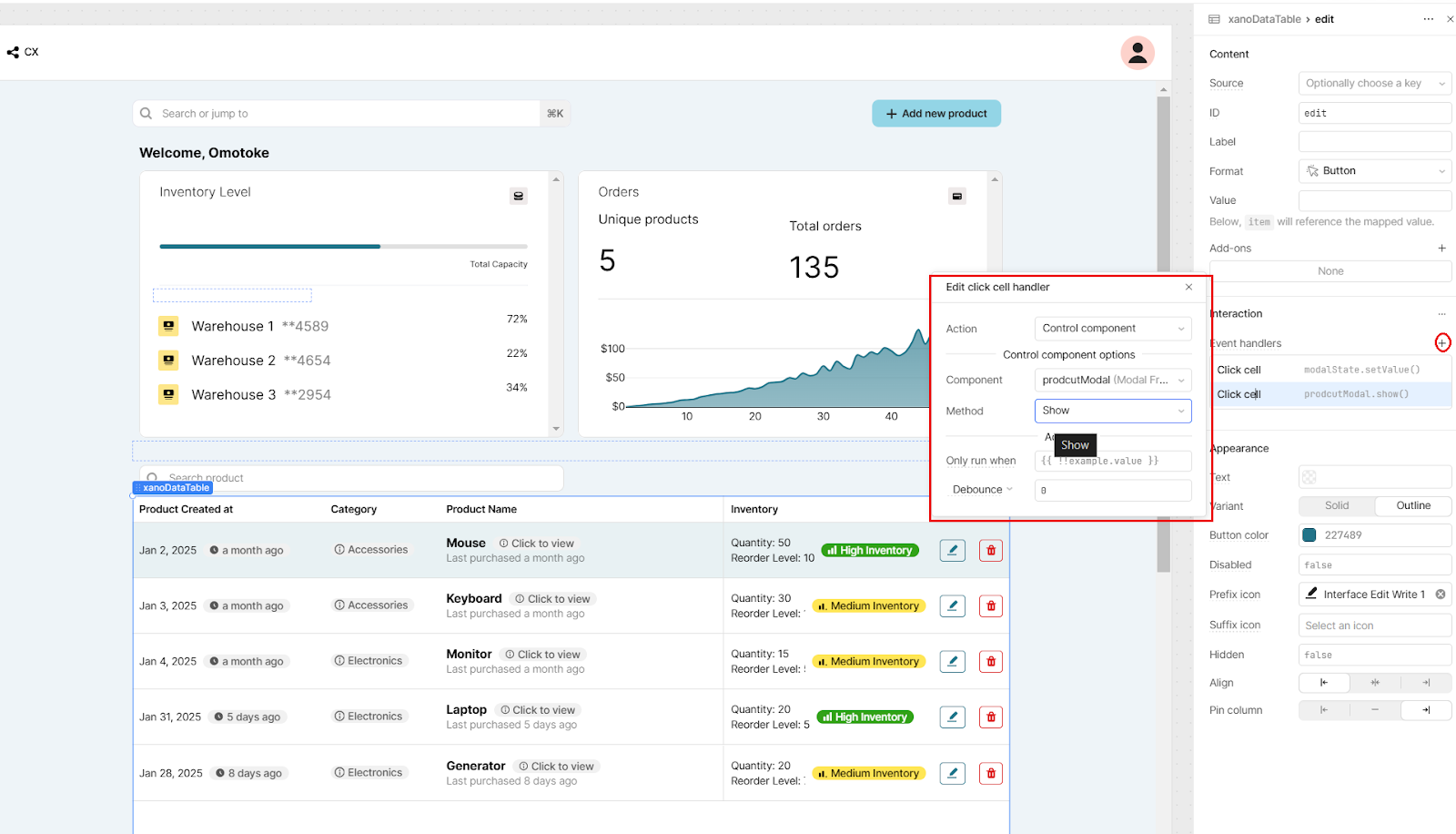The width and height of the screenshot is (1456, 834).
Task: Click to view Keyboard product
Action: click(552, 599)
